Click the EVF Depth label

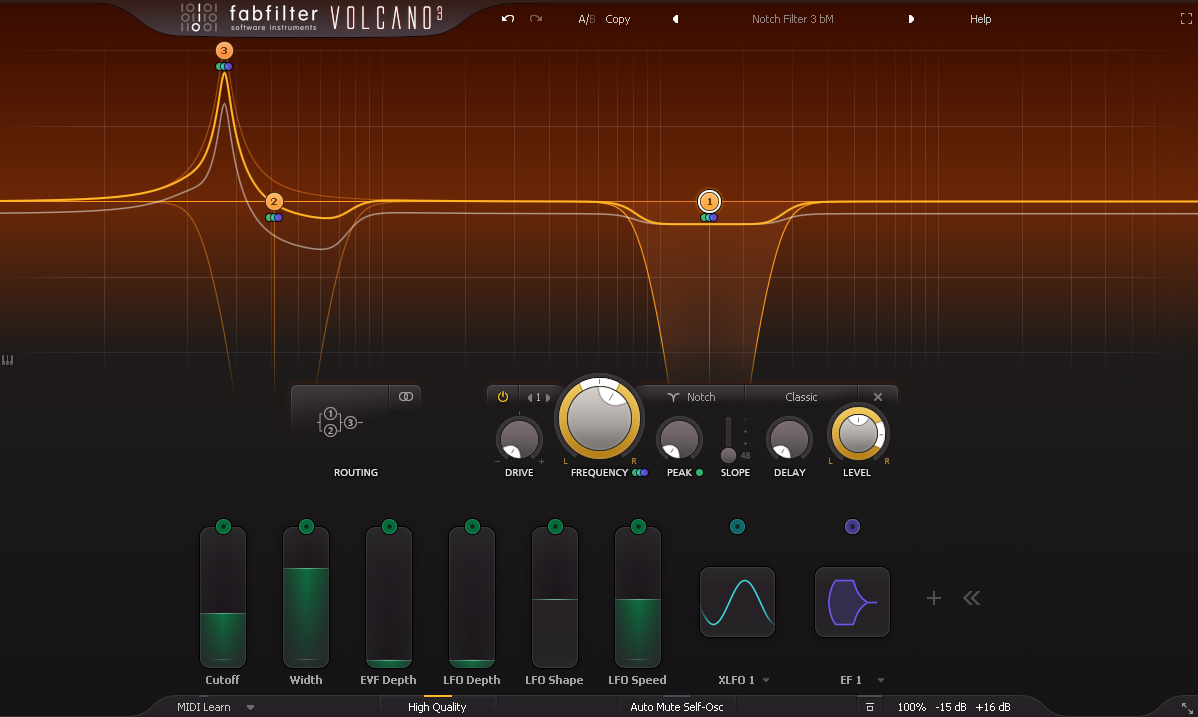[x=388, y=680]
